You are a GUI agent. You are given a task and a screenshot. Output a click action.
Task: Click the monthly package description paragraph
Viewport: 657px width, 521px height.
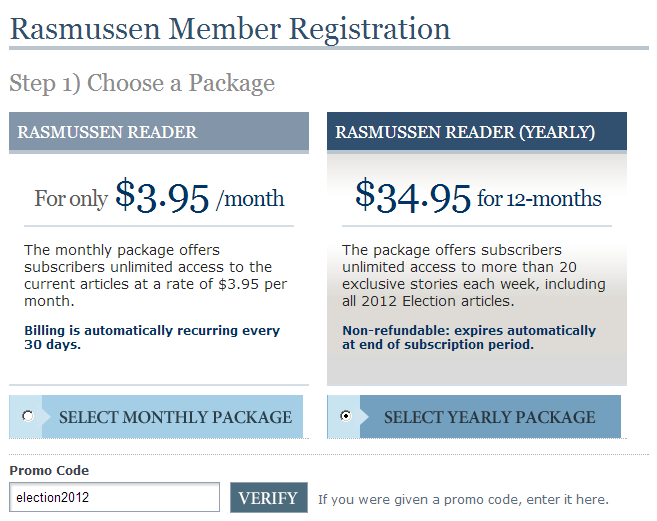coord(155,275)
